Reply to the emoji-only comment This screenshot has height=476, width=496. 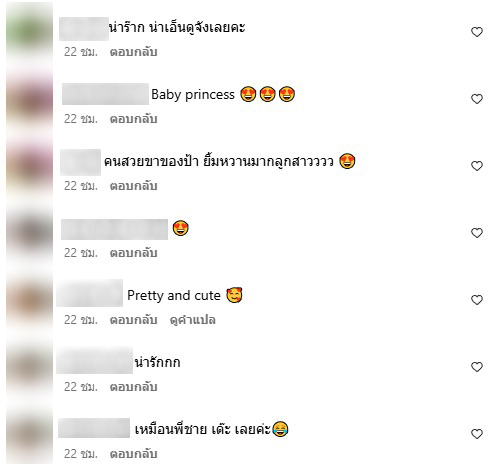[133, 253]
